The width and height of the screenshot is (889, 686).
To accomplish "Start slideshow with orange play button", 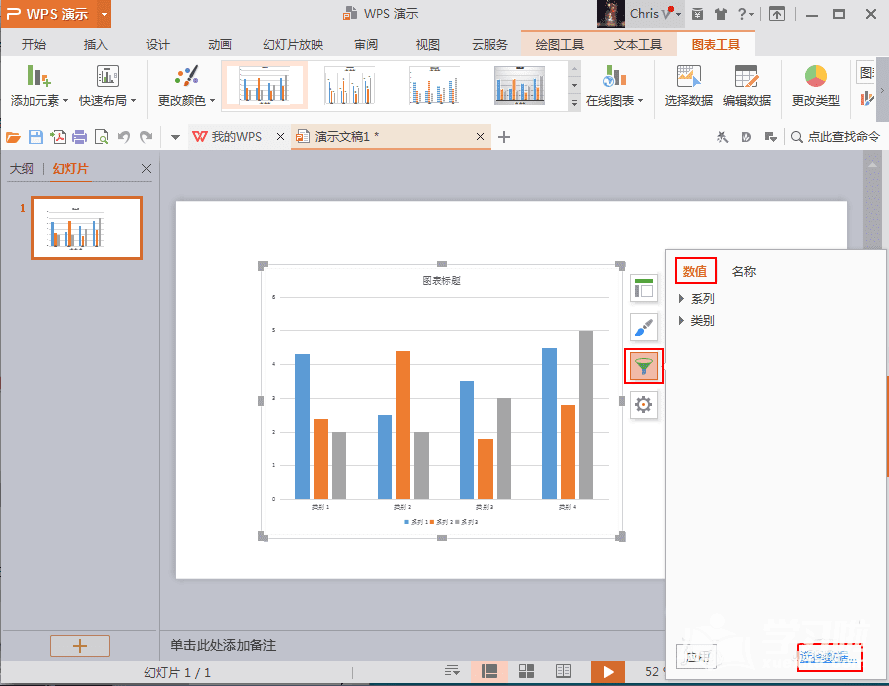I will (x=608, y=671).
